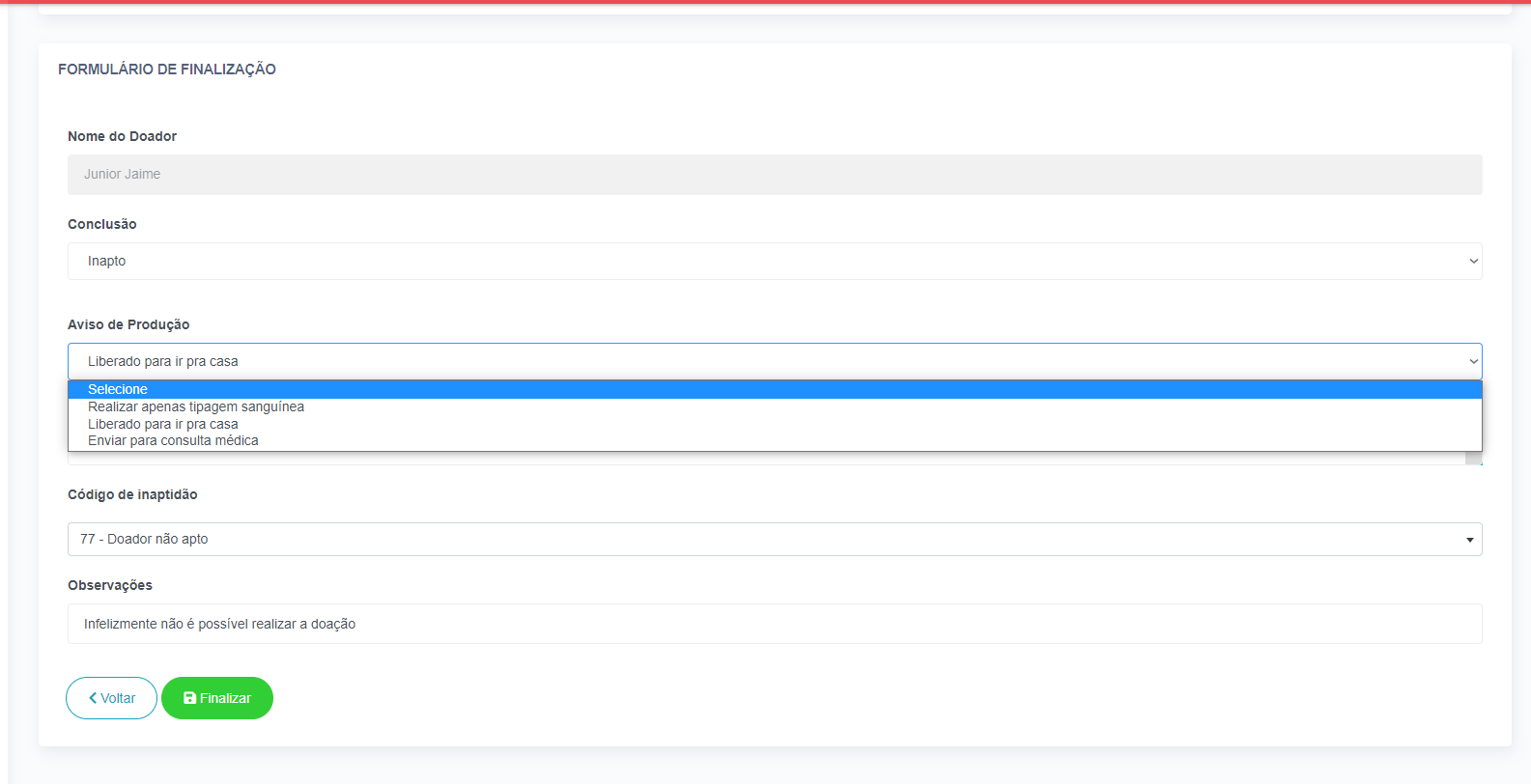This screenshot has height=784, width=1531.
Task: Submit the form with the Finalizar button
Action: pyautogui.click(x=217, y=698)
